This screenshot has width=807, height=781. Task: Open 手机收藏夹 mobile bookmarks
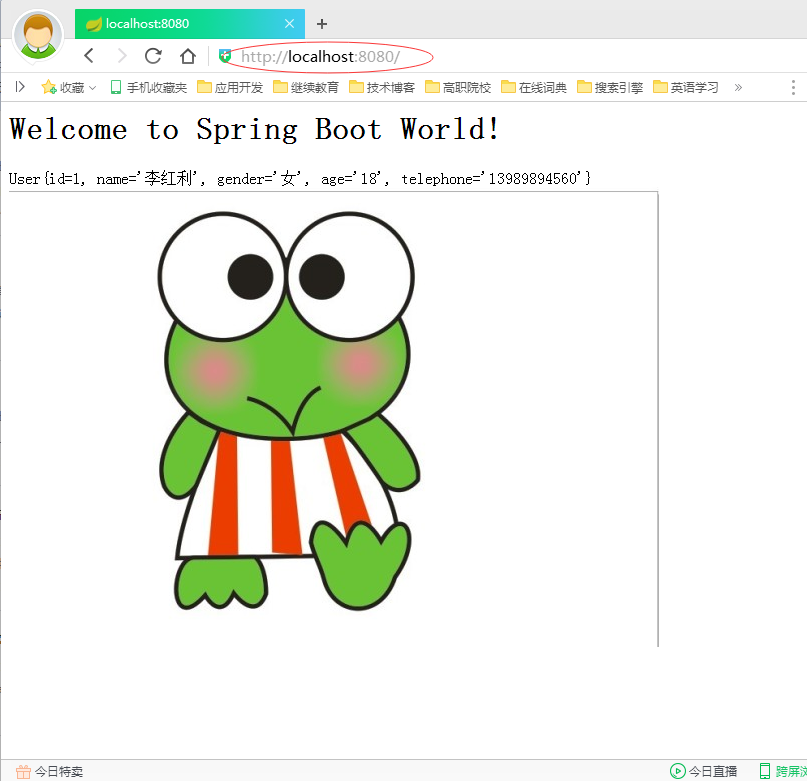[x=149, y=88]
